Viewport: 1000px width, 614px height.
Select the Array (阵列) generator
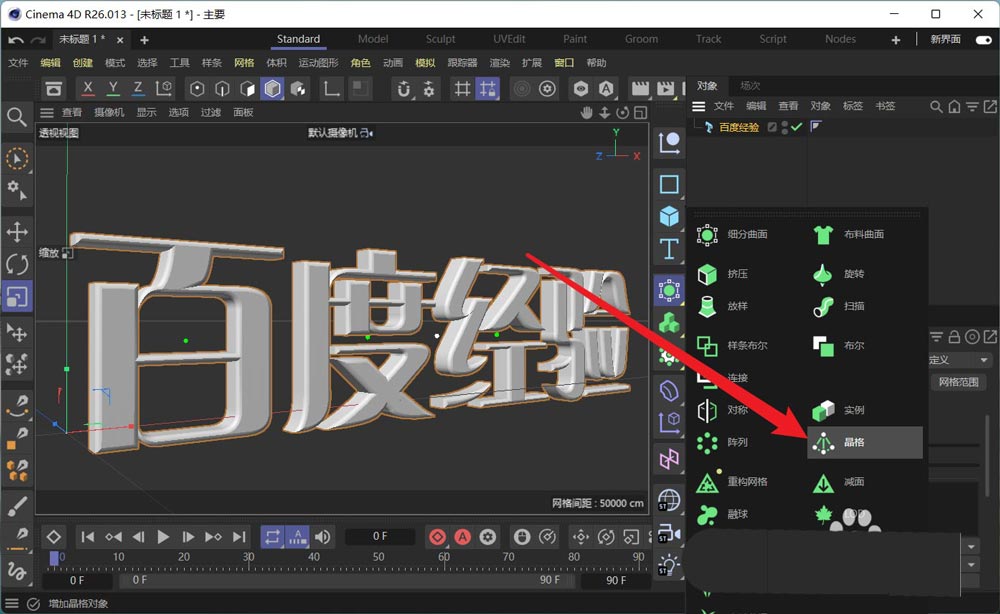tap(723, 442)
